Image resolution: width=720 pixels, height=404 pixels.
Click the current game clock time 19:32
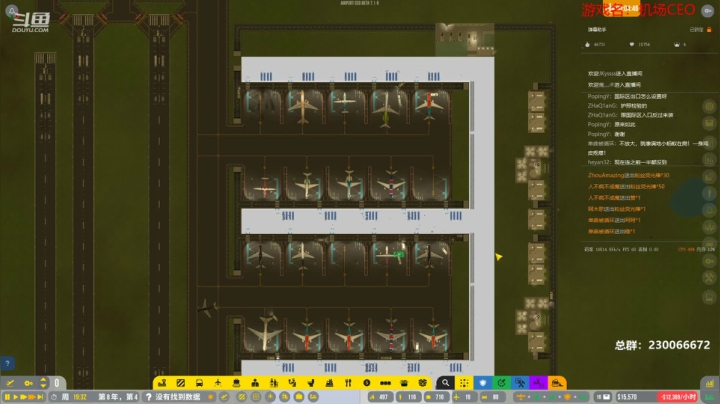click(x=79, y=397)
